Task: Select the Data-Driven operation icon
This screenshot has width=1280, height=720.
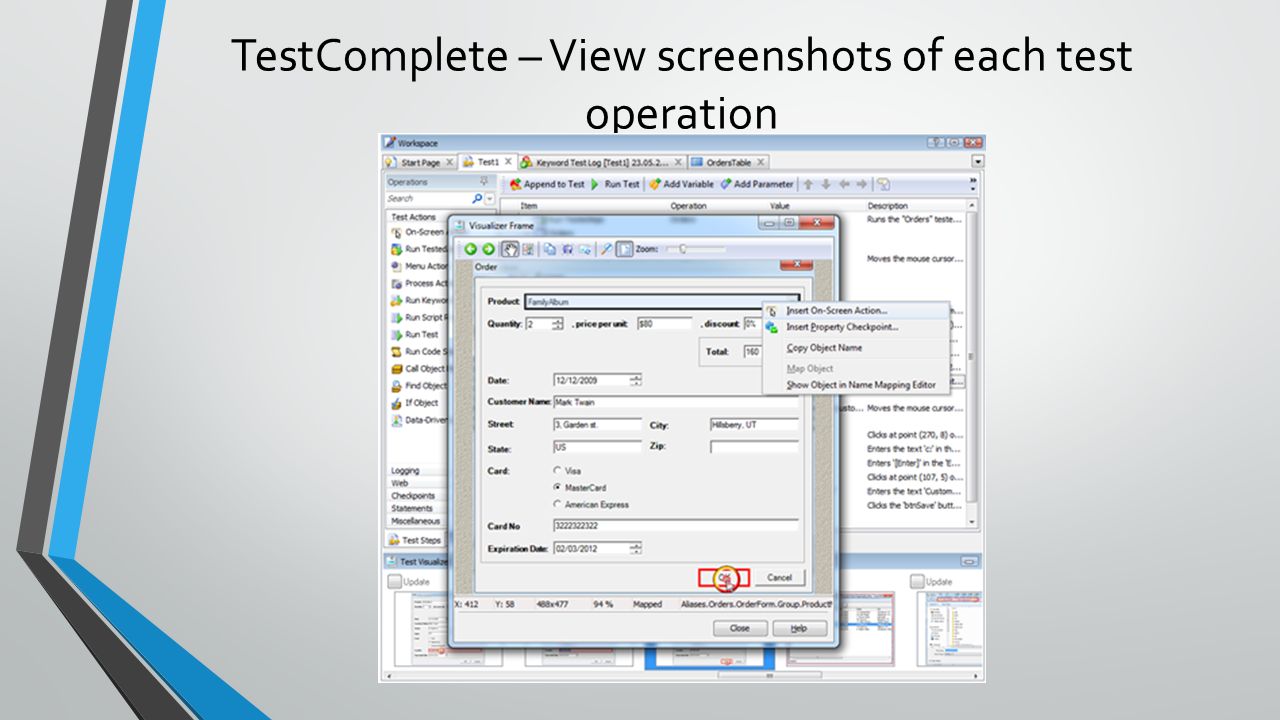Action: pyautogui.click(x=396, y=420)
